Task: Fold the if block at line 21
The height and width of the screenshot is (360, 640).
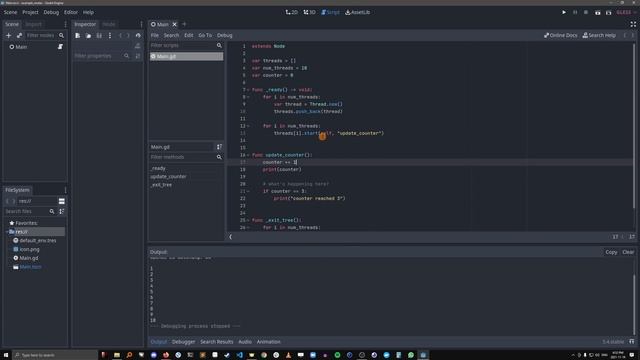Action: (248, 191)
